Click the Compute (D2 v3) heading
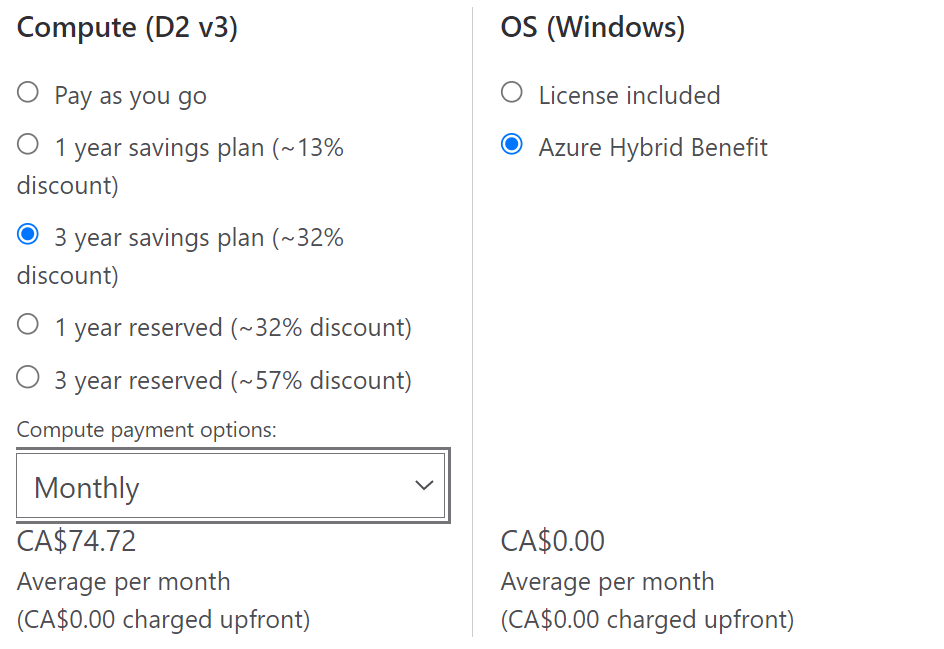 coord(127,27)
